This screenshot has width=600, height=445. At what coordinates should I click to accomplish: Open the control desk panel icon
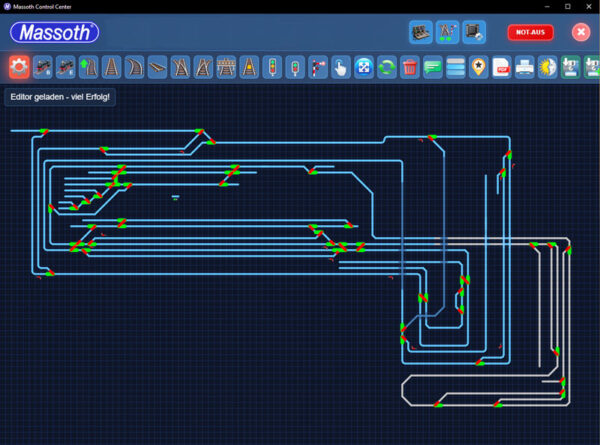(421, 32)
